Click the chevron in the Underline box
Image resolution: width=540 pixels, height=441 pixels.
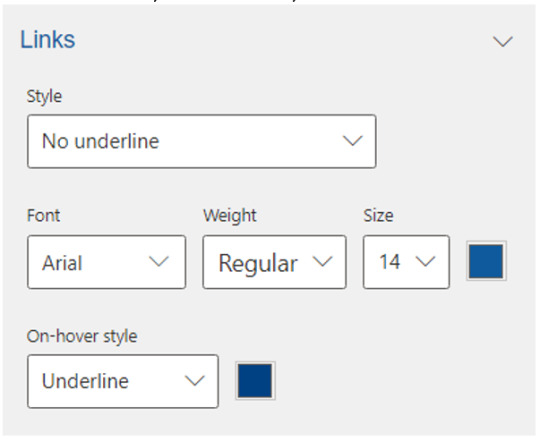pyautogui.click(x=195, y=381)
